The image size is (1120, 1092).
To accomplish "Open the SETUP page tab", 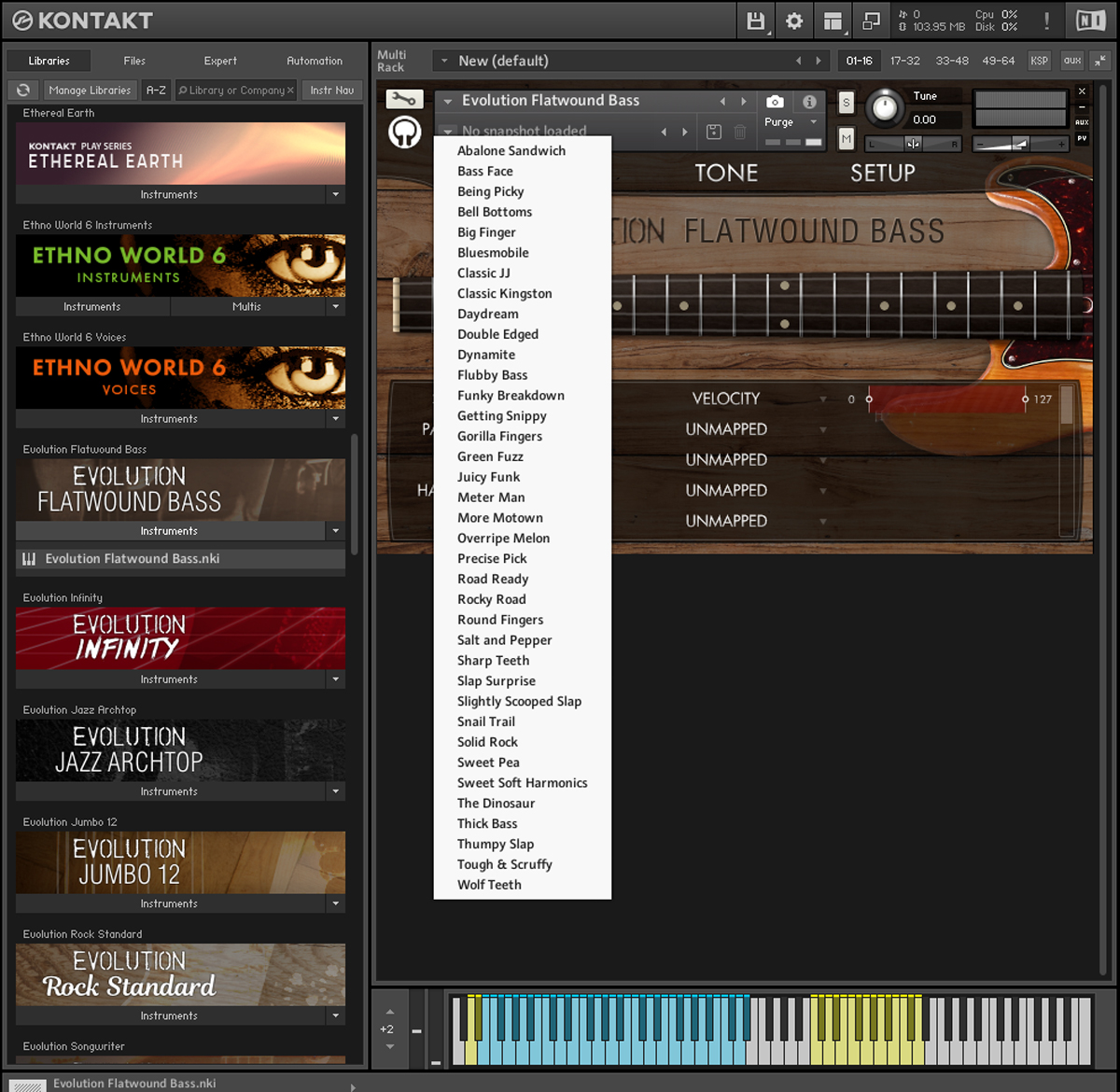I will (x=882, y=173).
